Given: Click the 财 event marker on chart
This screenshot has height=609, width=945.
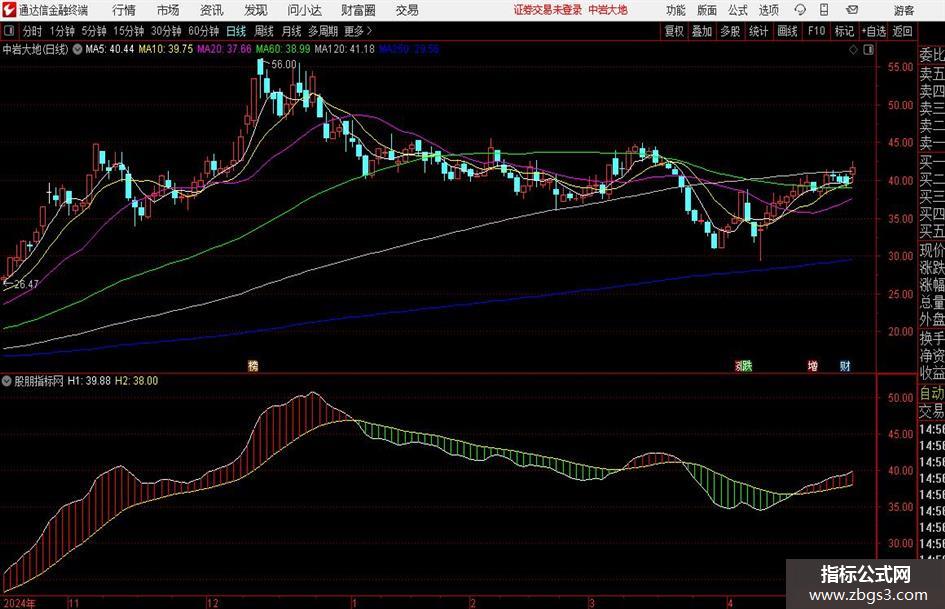Looking at the screenshot, I should point(845,366).
